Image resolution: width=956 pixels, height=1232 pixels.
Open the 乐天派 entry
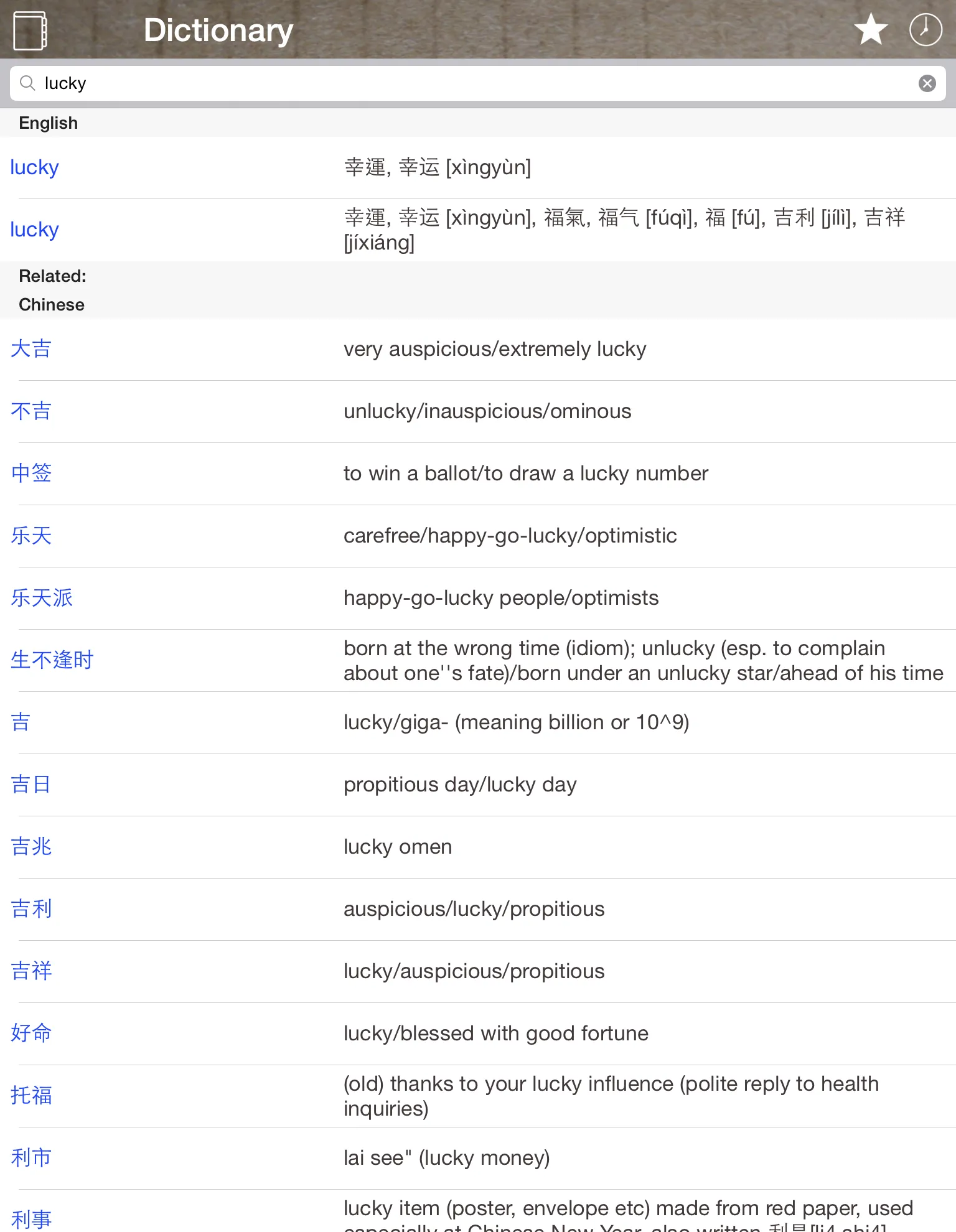478,598
